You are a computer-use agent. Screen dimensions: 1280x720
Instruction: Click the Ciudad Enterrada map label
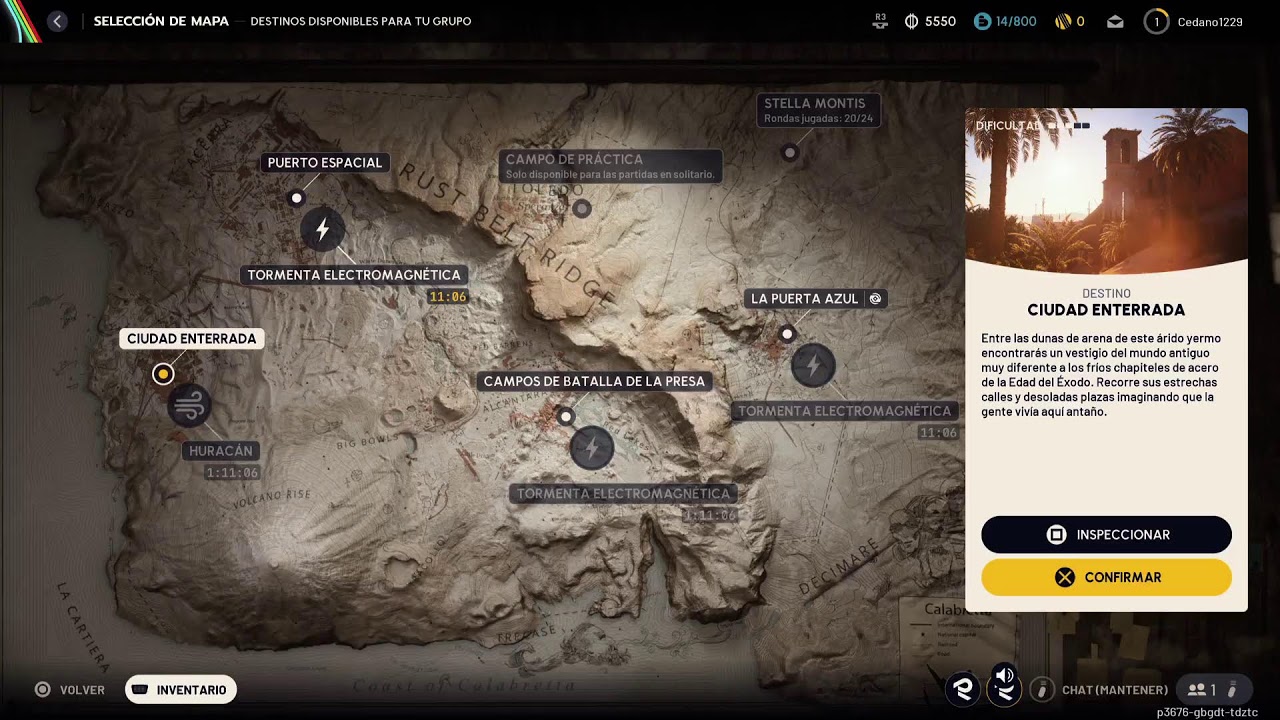point(192,339)
